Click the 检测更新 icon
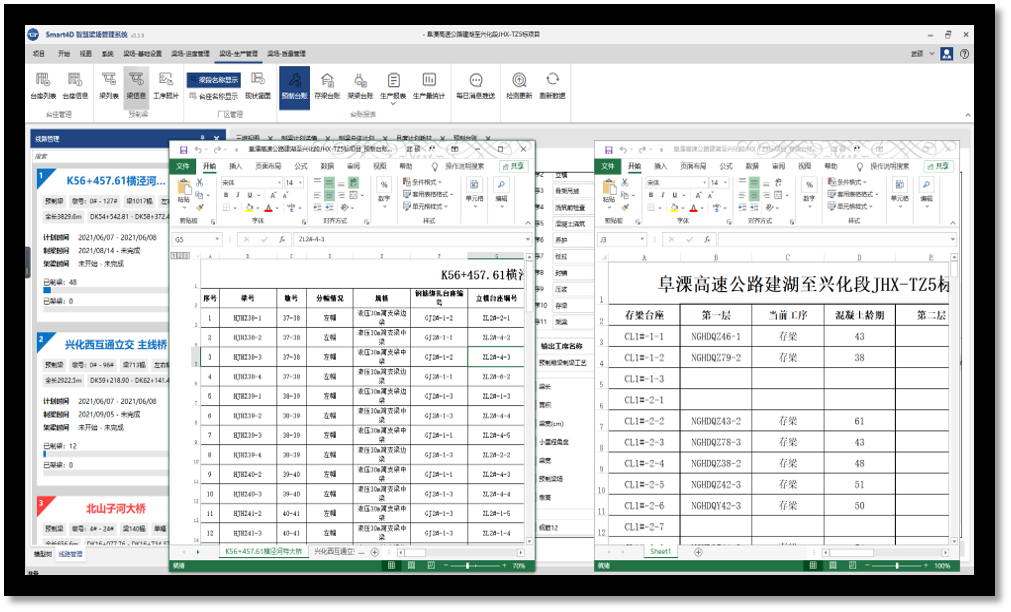The width and height of the screenshot is (1011, 612). coord(519,84)
